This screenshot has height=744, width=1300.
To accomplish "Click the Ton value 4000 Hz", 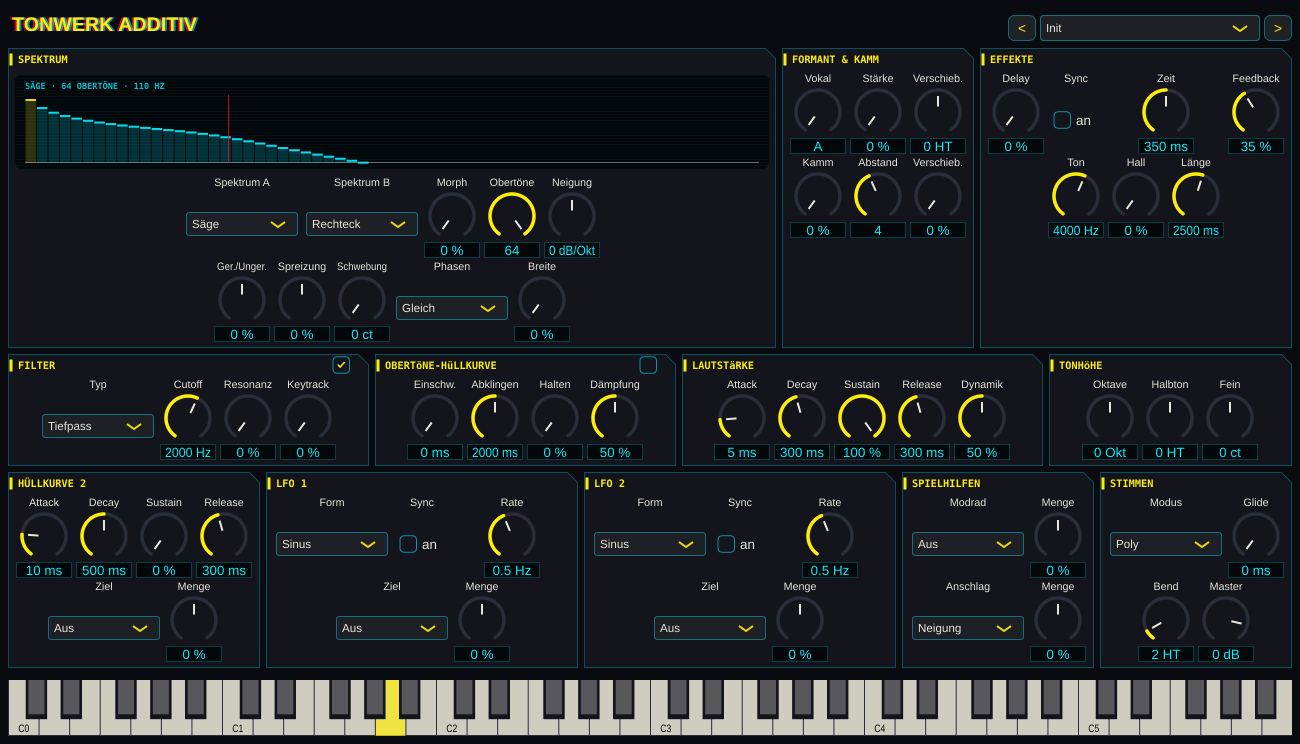I will 1076,230.
